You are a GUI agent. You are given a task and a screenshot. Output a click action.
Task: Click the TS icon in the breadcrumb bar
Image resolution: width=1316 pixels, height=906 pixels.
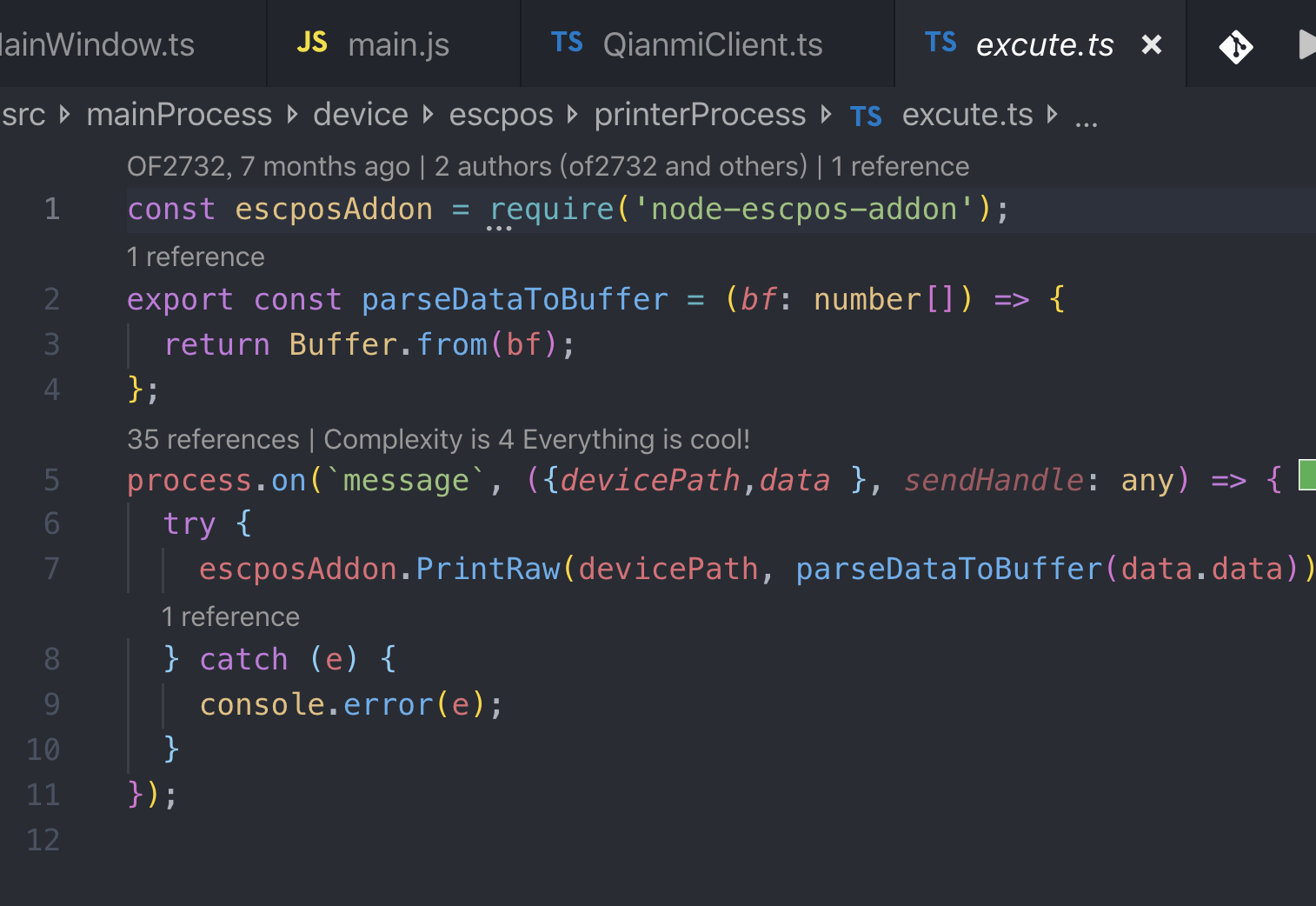click(x=866, y=115)
